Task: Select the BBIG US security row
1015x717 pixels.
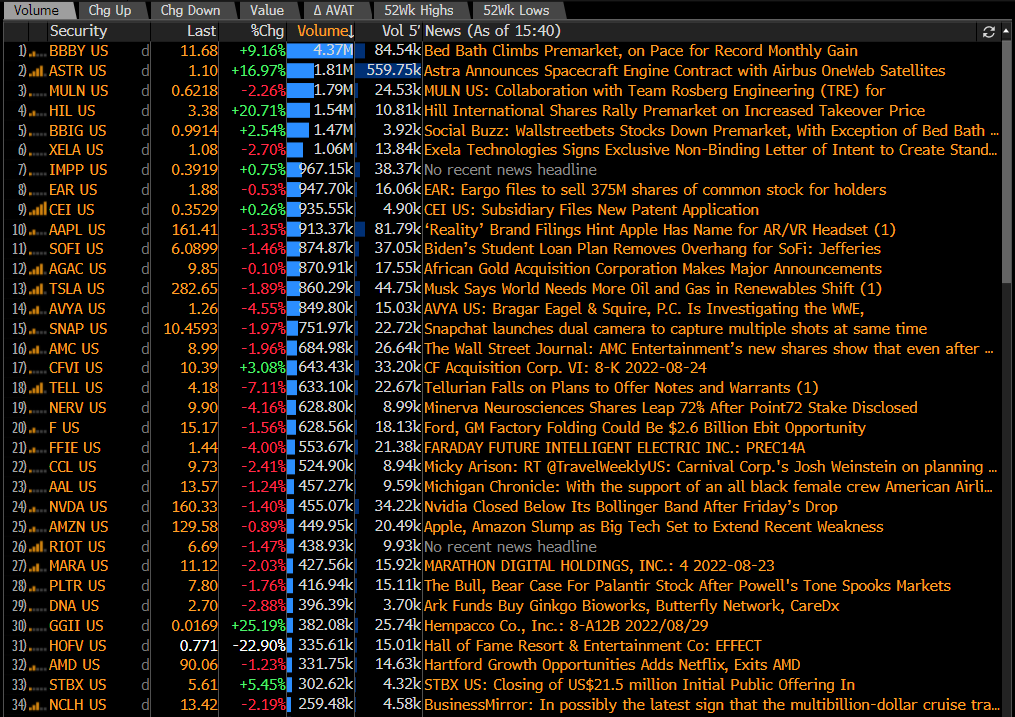Action: (x=78, y=131)
